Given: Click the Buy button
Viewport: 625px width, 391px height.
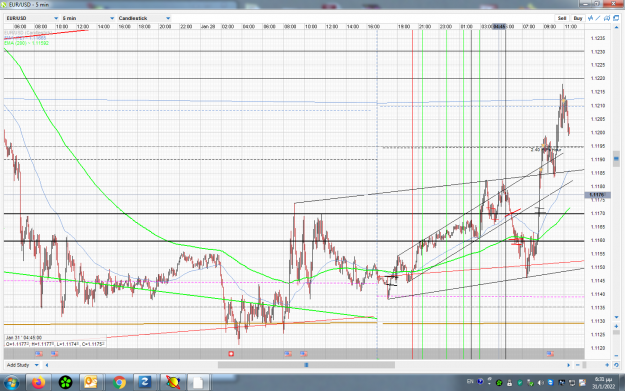Looking at the screenshot, I should (x=578, y=18).
